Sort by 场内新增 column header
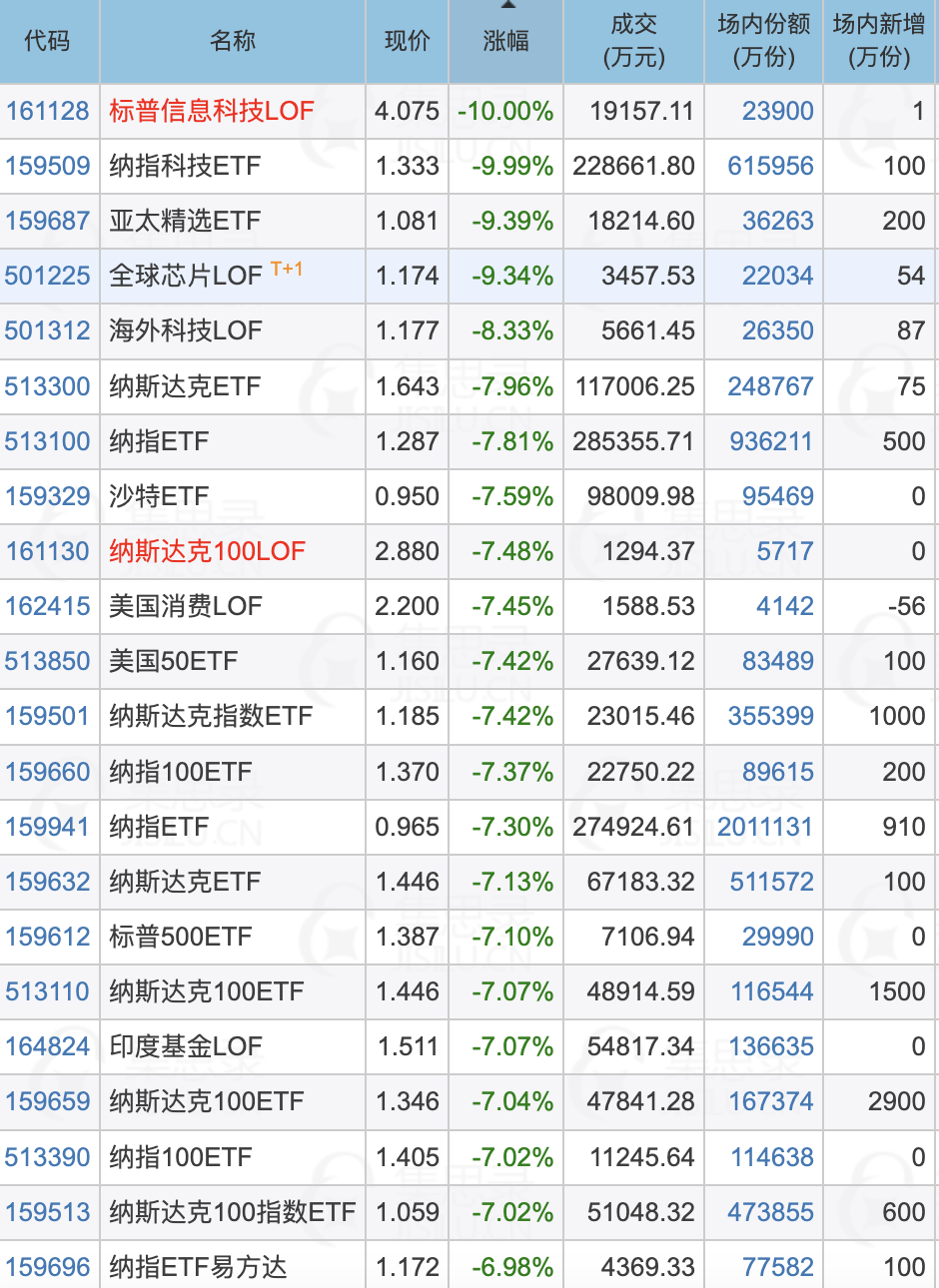Viewport: 939px width, 1288px height. (879, 41)
